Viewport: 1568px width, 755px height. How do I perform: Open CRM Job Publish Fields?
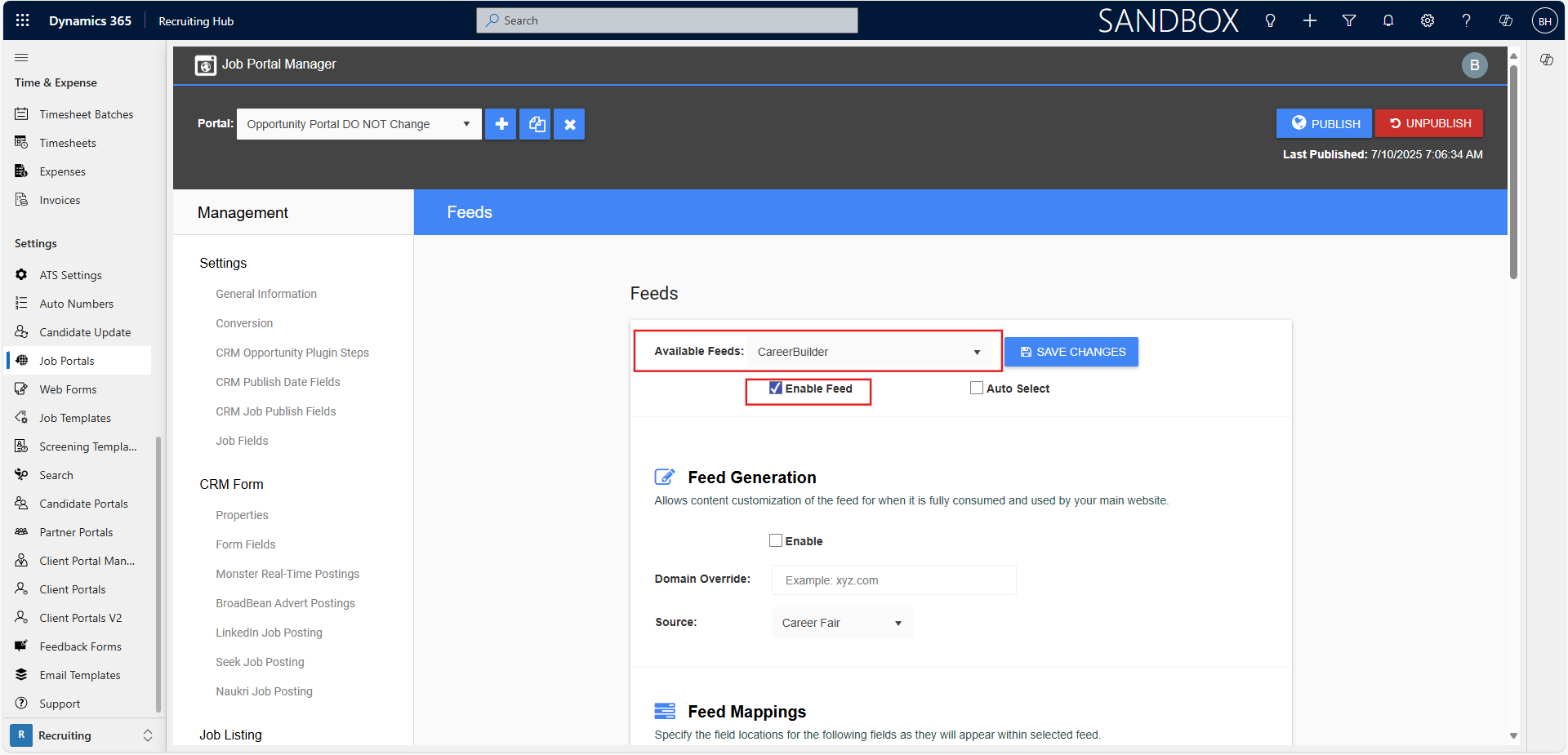pyautogui.click(x=276, y=411)
